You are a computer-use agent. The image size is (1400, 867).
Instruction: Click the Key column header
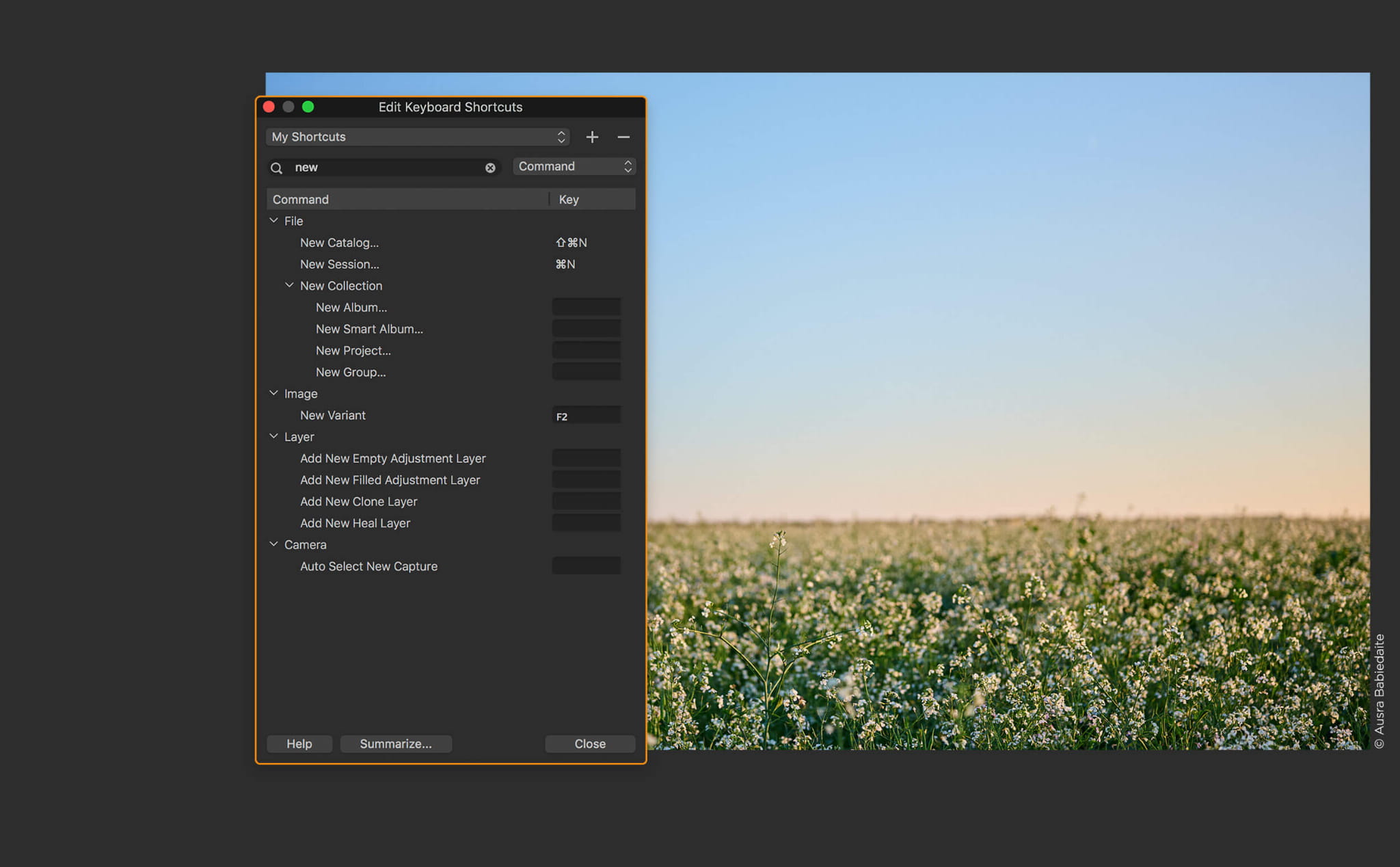pyautogui.click(x=593, y=199)
